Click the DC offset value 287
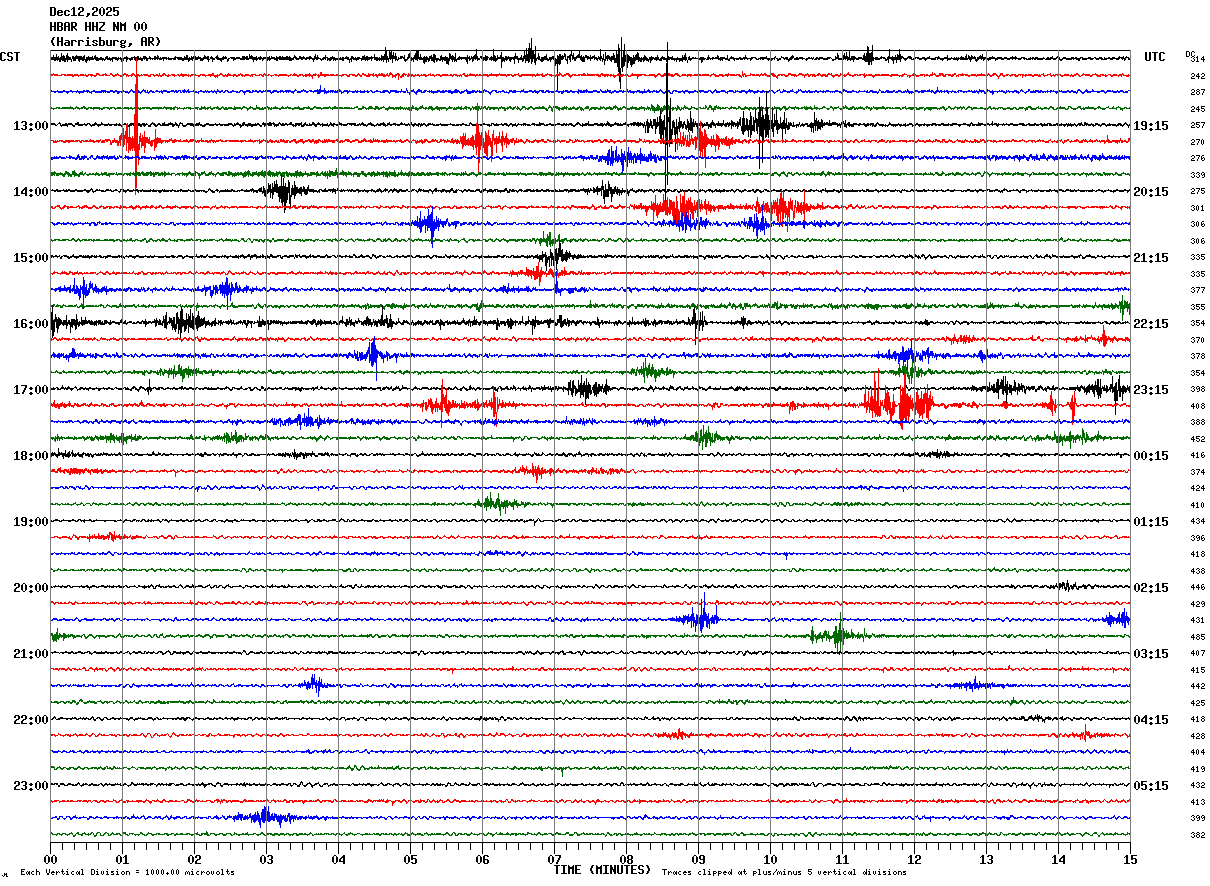 pos(1197,93)
